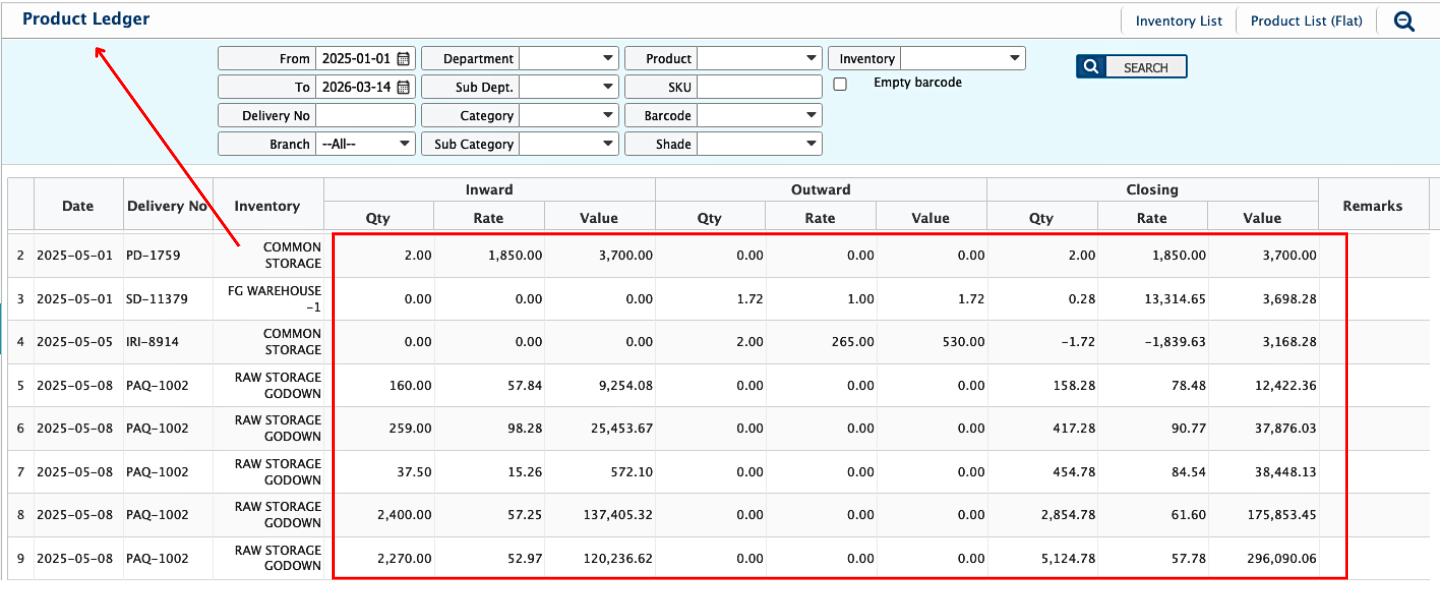Click the magnifier icon in top-right header
This screenshot has height=601, width=1440.
click(x=1404, y=21)
